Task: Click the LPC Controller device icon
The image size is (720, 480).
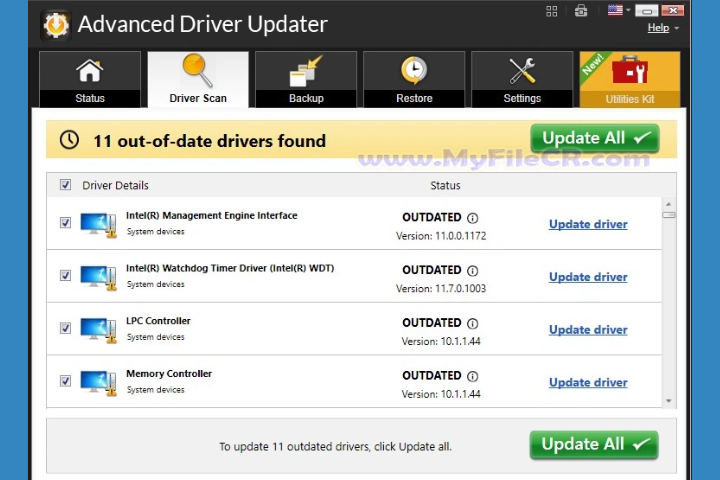Action: pos(98,330)
